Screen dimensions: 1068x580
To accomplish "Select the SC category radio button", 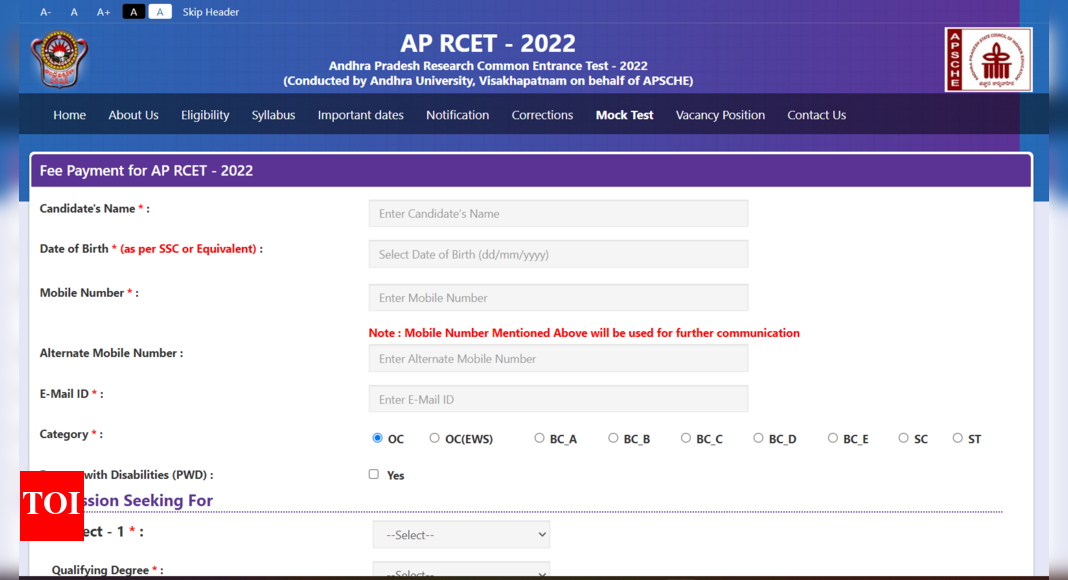I will pyautogui.click(x=903, y=438).
